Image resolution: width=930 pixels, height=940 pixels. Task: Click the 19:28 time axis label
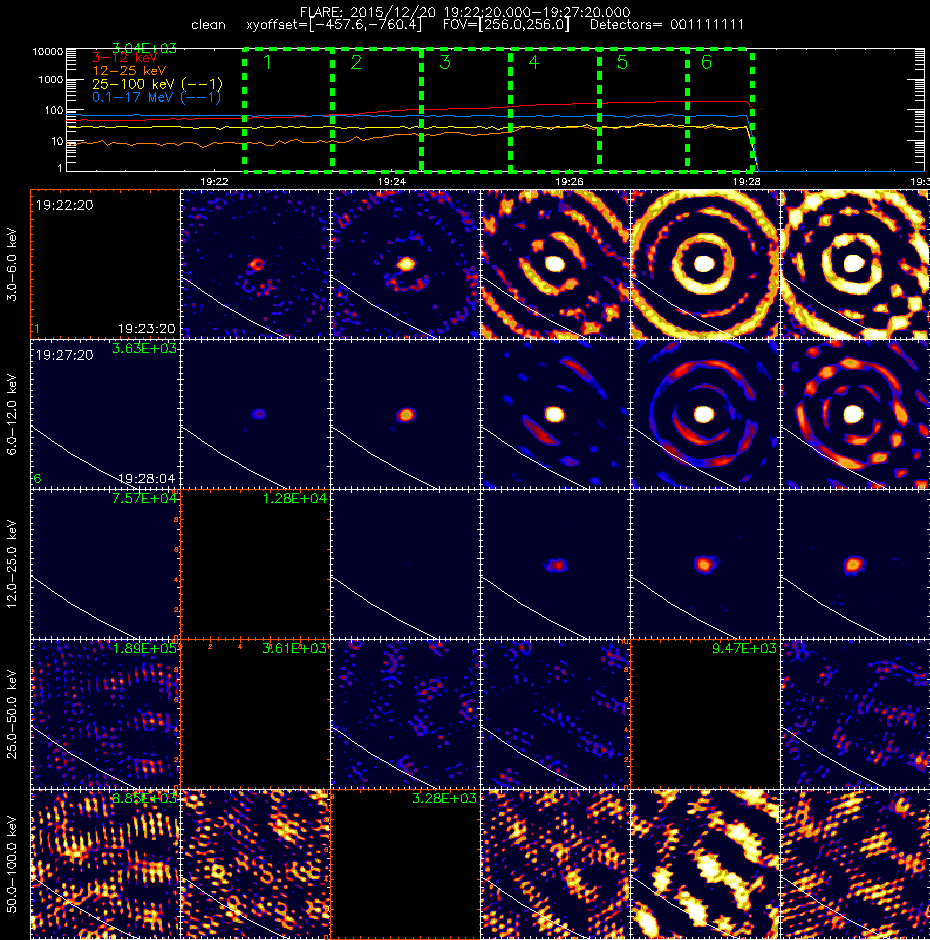coord(747,181)
